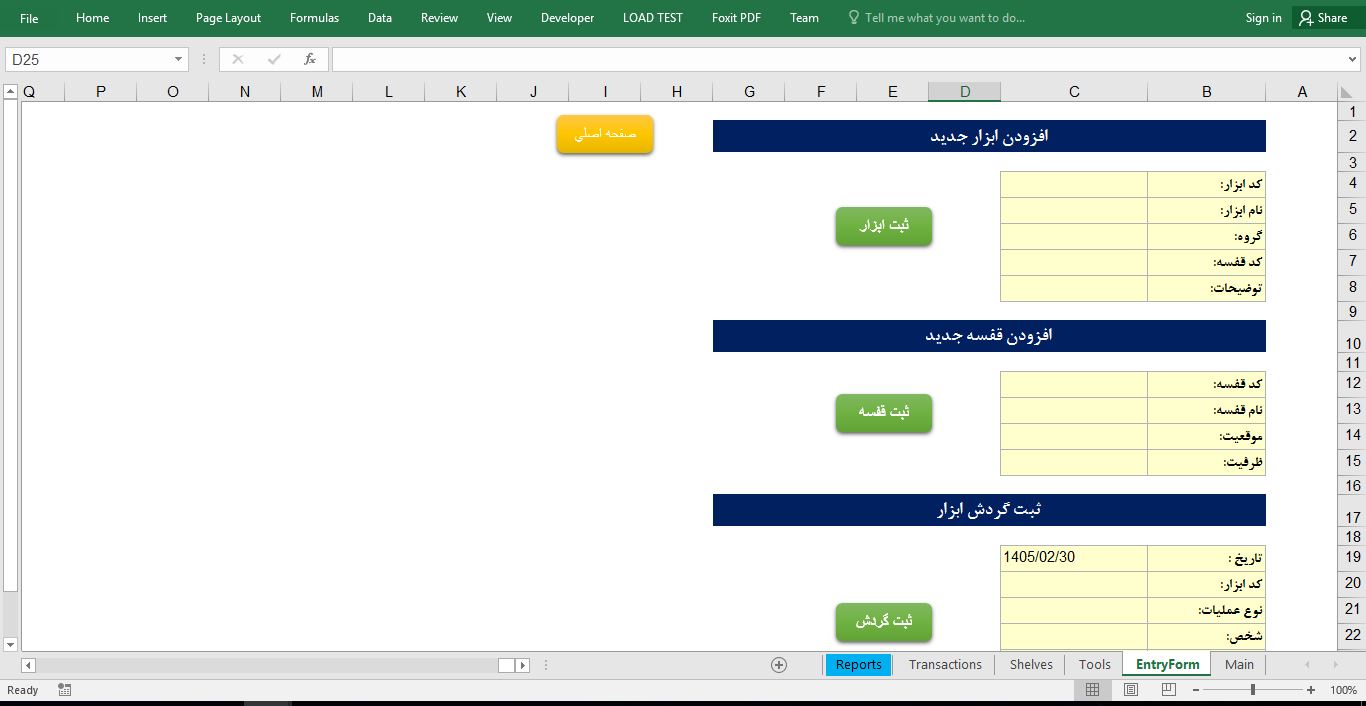Select input cell beside کد ابزار: in row 4
The height and width of the screenshot is (706, 1366).
tap(1074, 184)
